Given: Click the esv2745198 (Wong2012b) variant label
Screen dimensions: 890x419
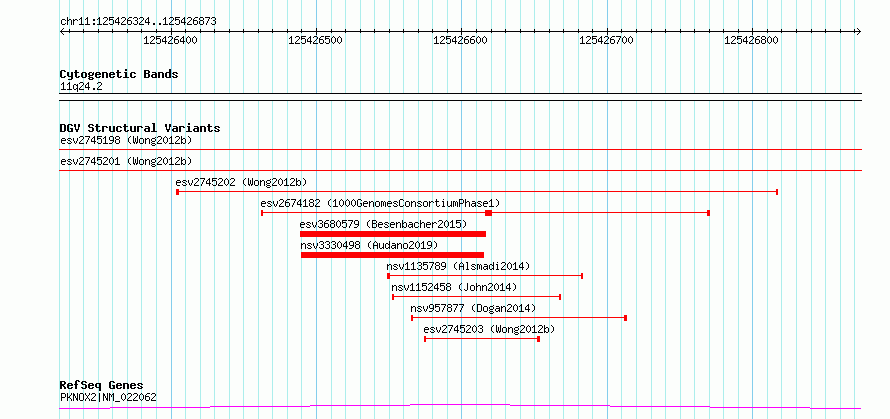Looking at the screenshot, I should 126,140.
